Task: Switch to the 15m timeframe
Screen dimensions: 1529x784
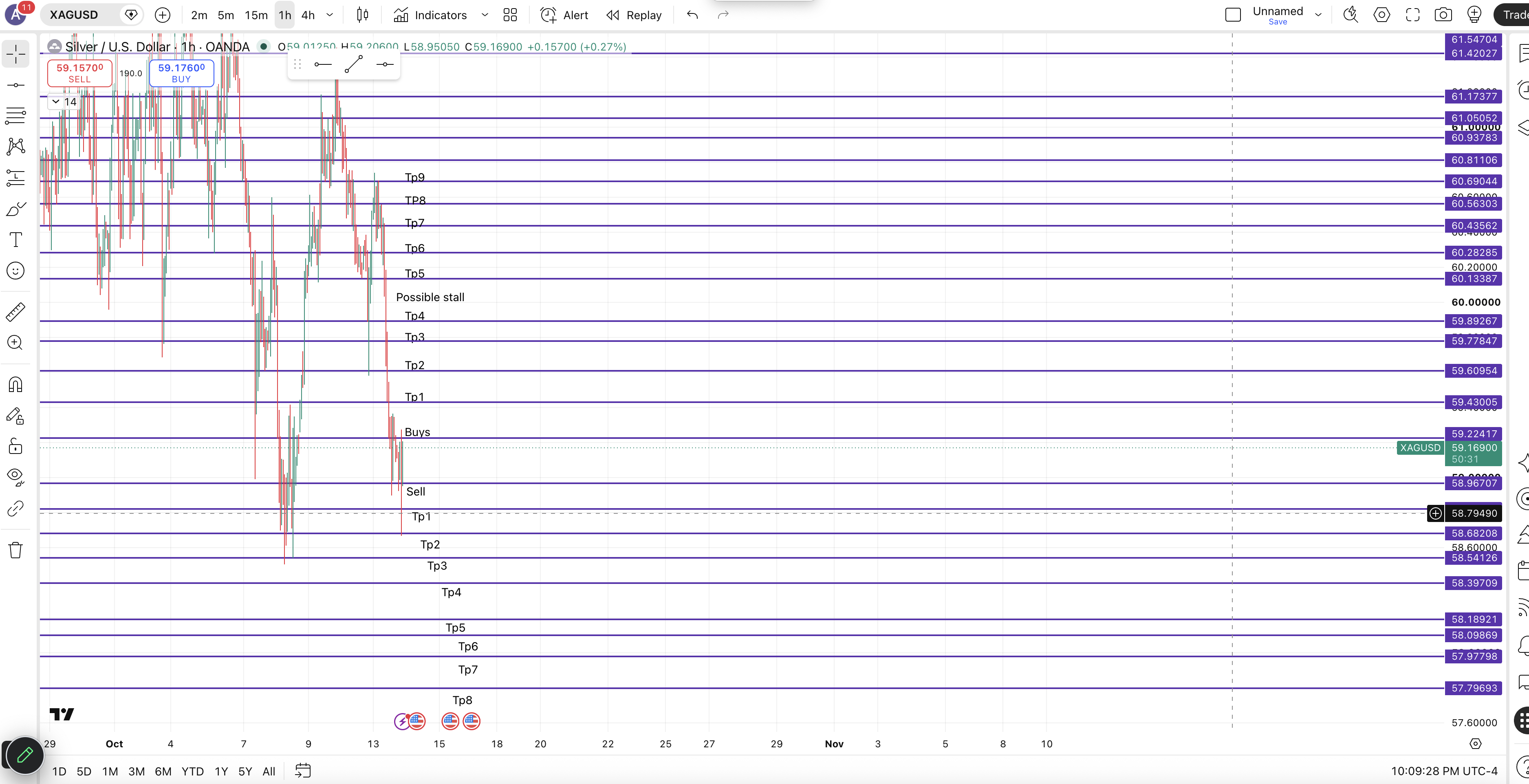Action: coord(256,15)
